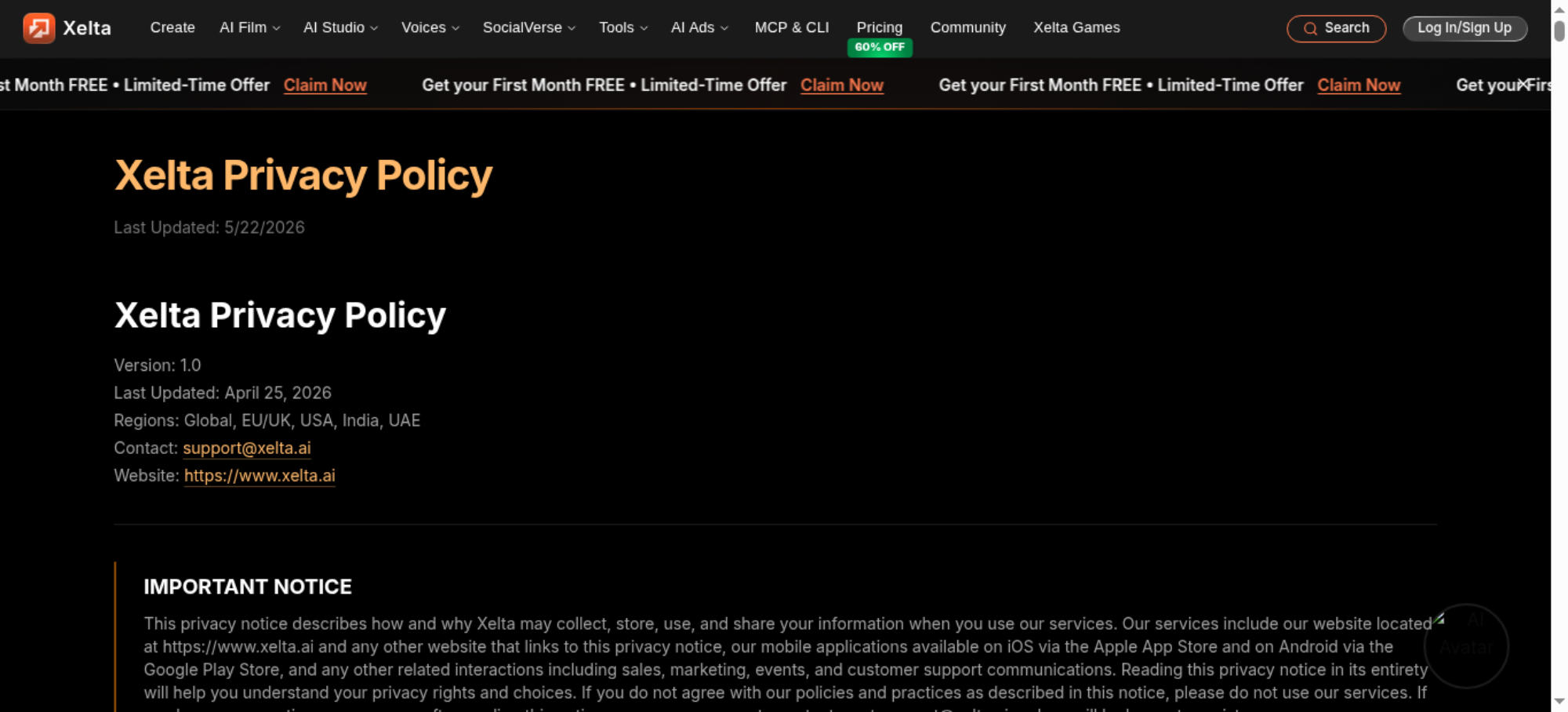Viewport: 1568px width, 712px height.
Task: Open Xelta Games from the navbar
Action: tap(1076, 27)
